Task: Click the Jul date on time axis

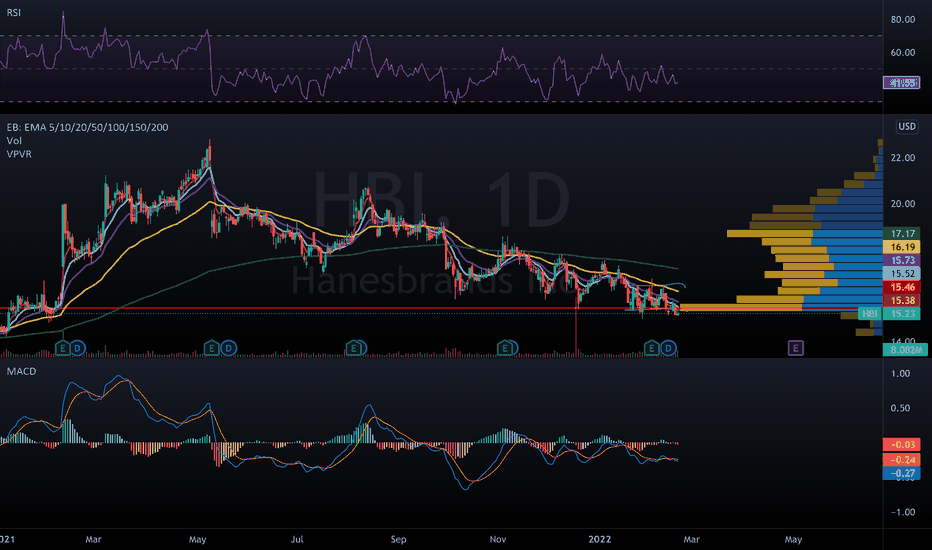Action: coord(297,539)
